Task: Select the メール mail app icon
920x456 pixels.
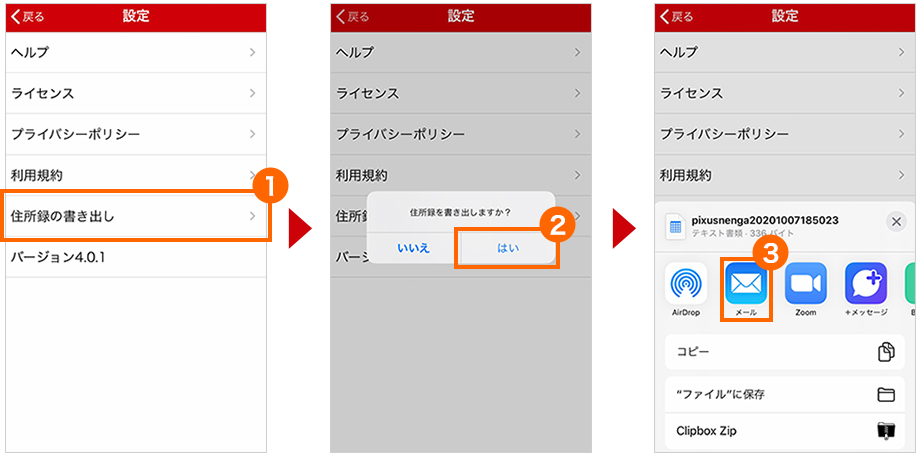Action: (x=745, y=283)
